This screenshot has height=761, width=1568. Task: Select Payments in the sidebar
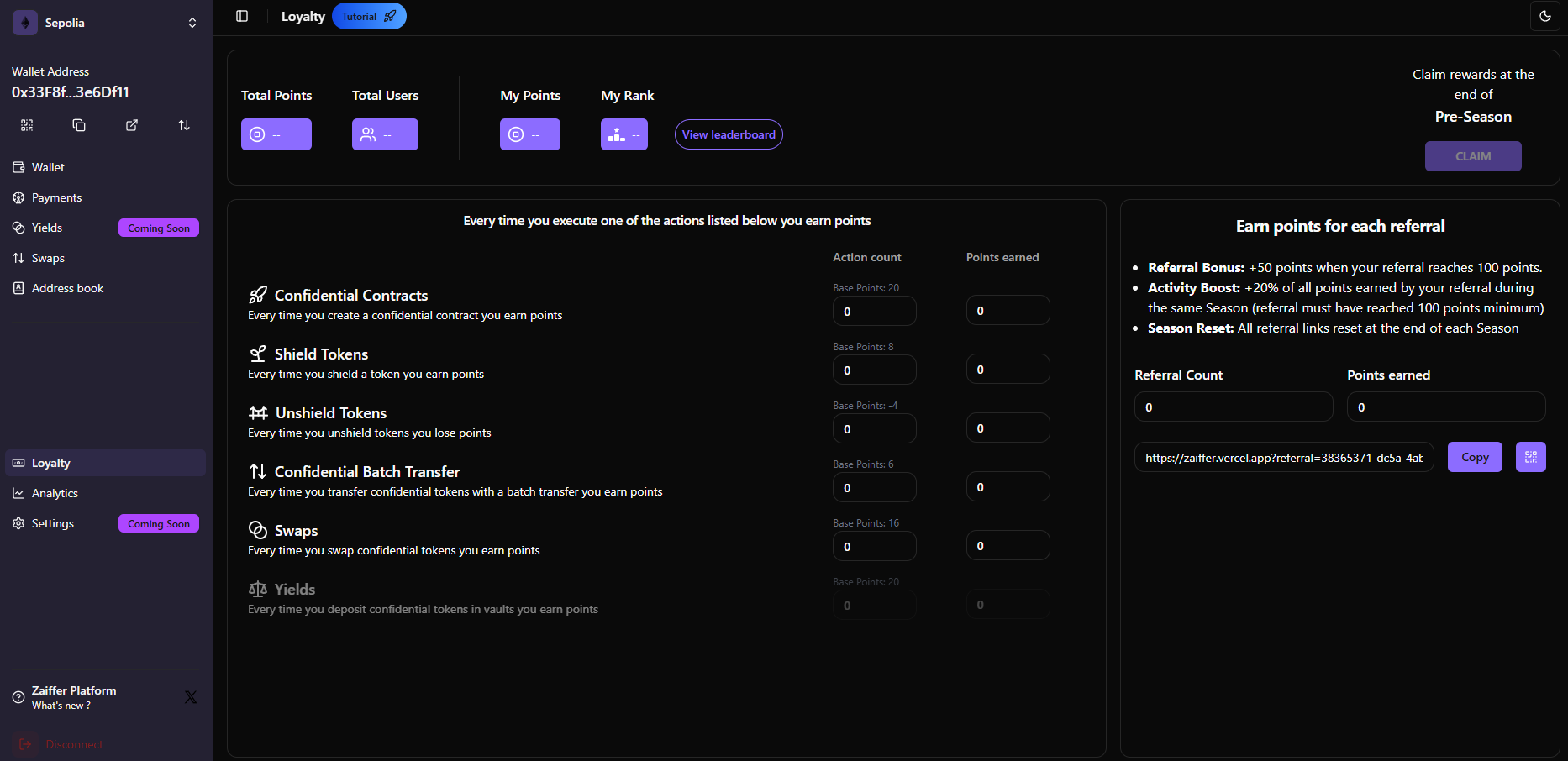pyautogui.click(x=56, y=197)
